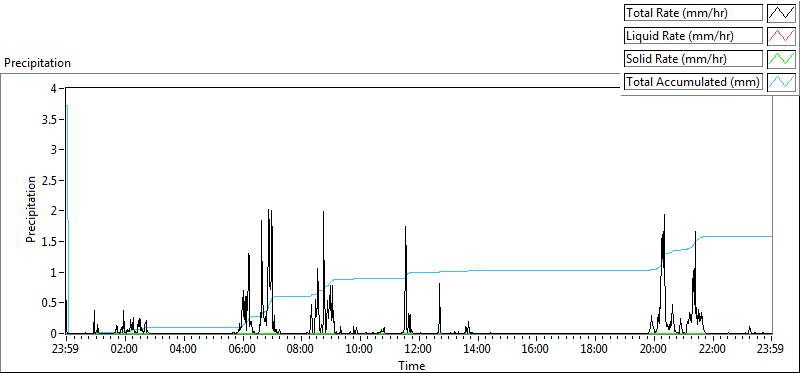The width and height of the screenshot is (800, 373).
Task: Click the 12:00 time axis tick label
Action: (x=419, y=350)
